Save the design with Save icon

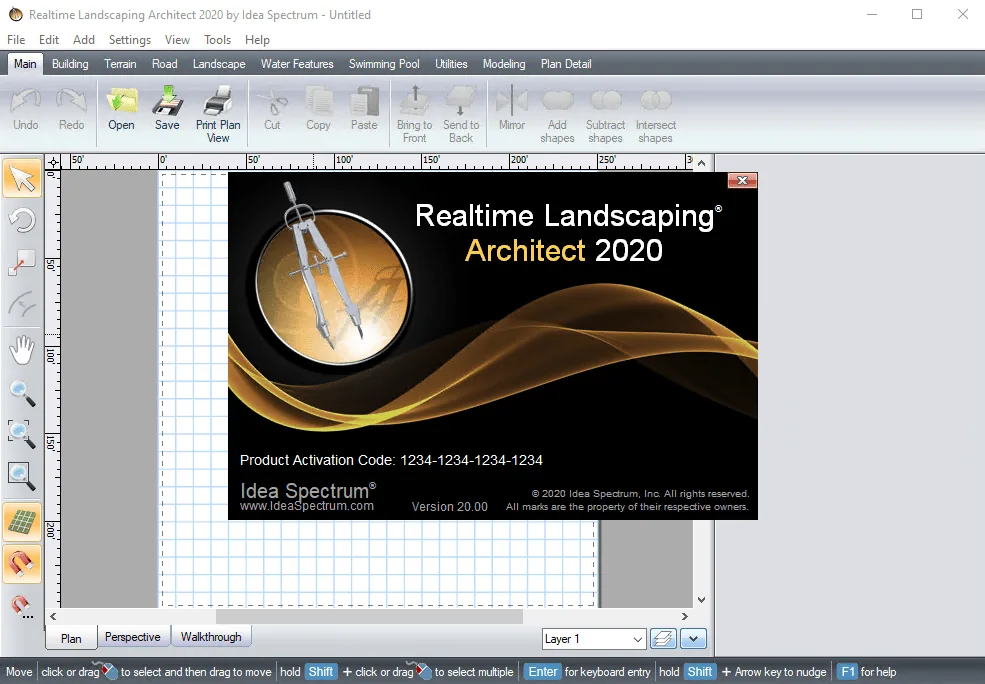pos(167,101)
